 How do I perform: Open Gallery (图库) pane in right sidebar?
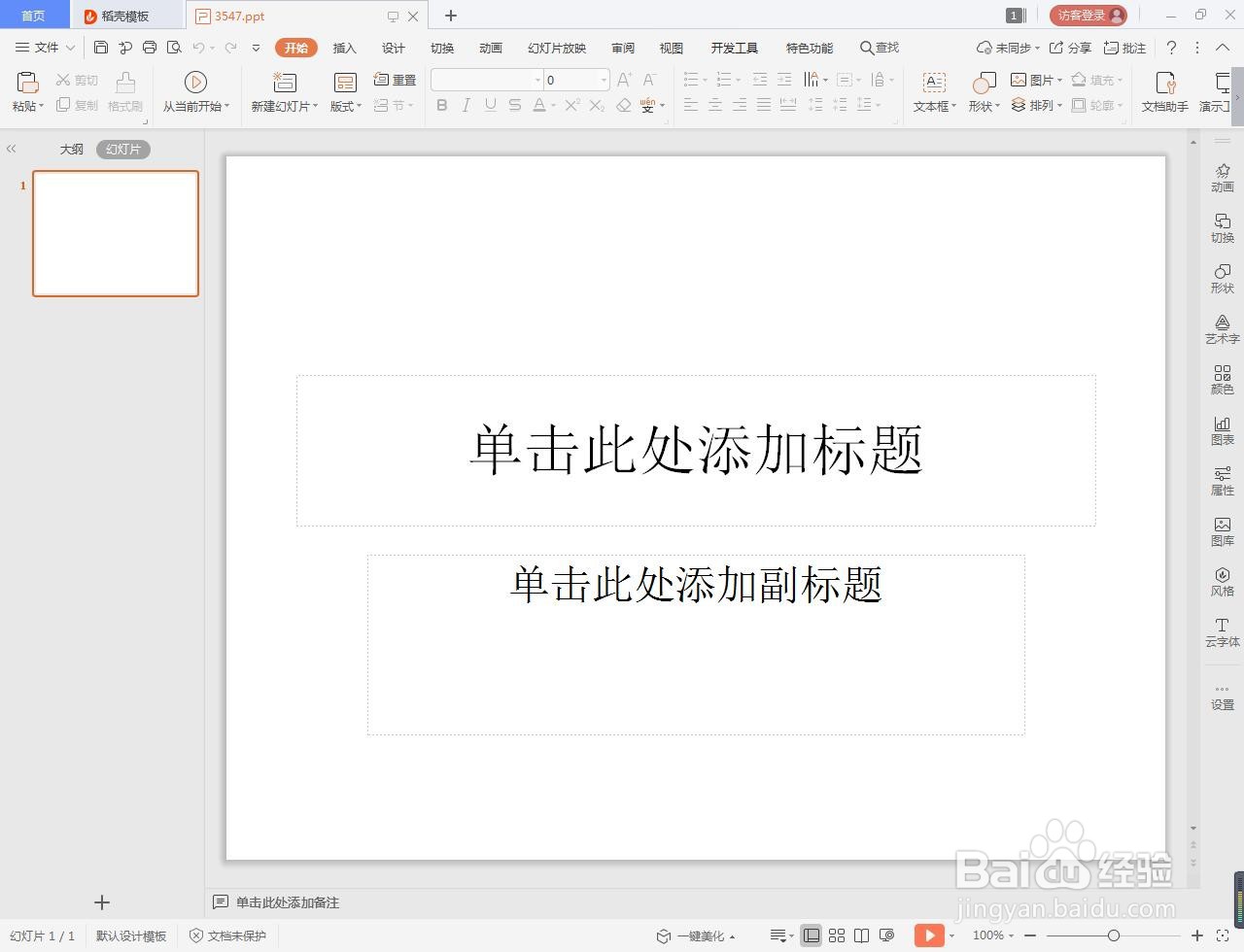click(x=1223, y=531)
